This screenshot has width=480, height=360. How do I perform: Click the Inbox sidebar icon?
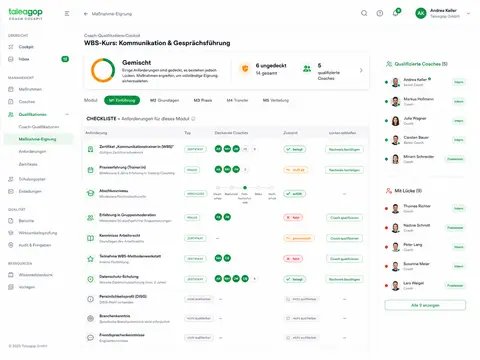pos(11,59)
